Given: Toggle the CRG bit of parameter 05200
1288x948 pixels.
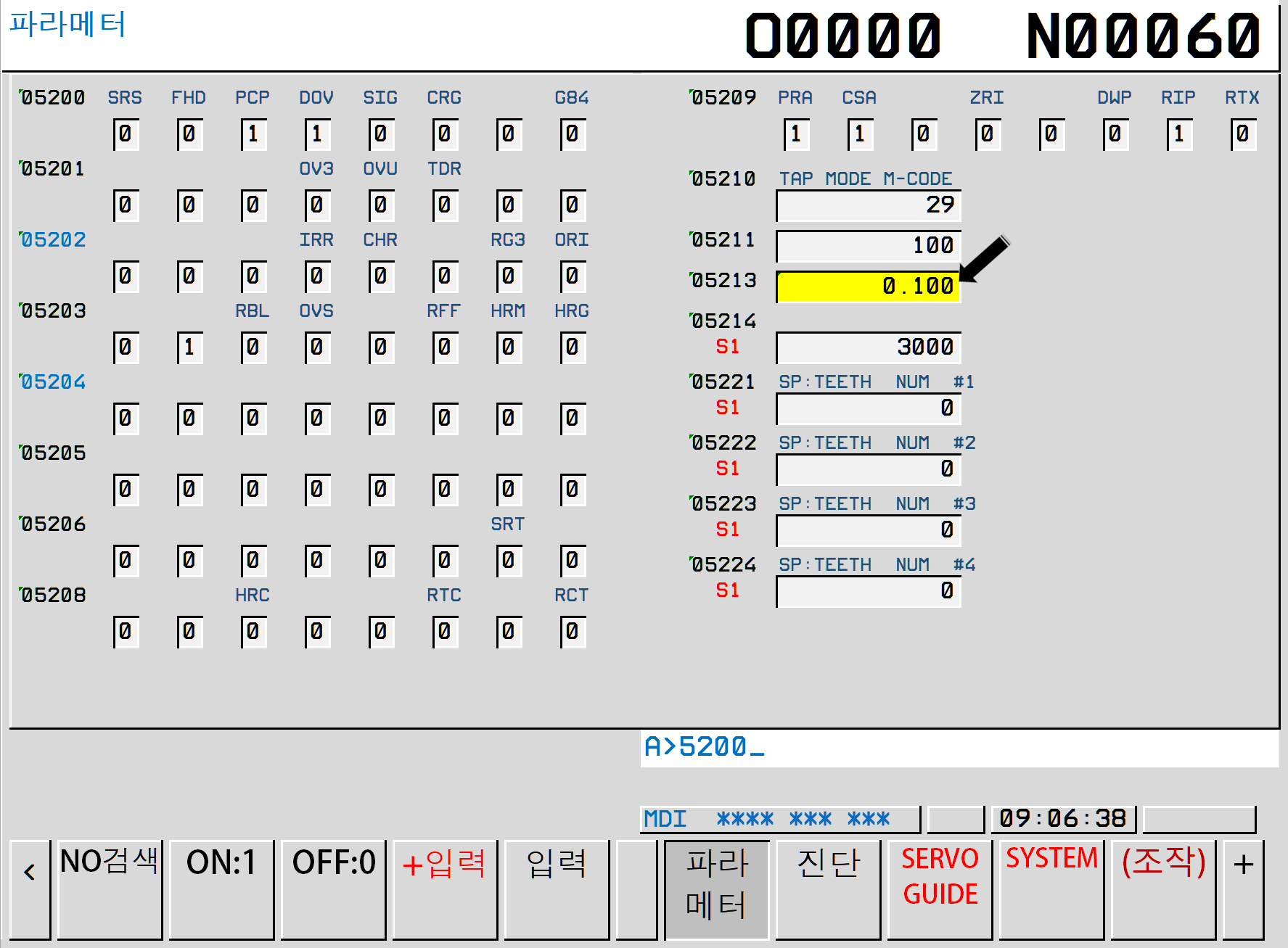Looking at the screenshot, I should click(x=445, y=134).
